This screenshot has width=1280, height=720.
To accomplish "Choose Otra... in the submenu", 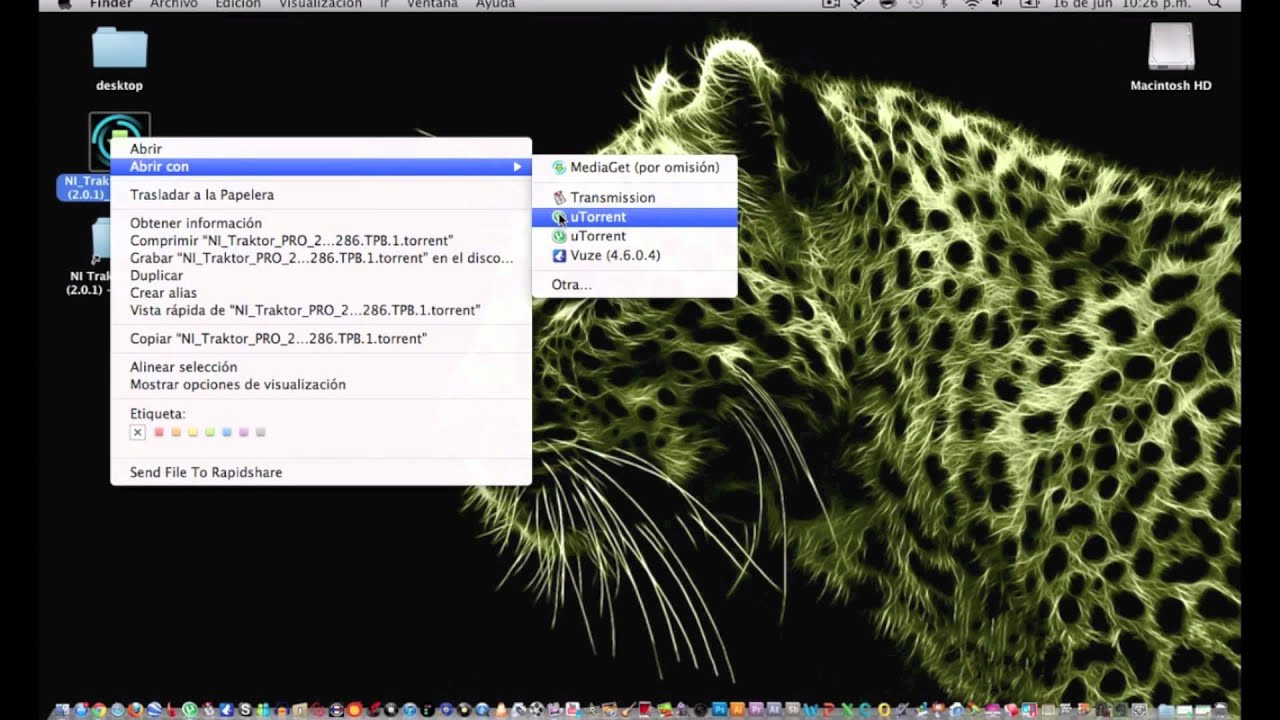I will coord(635,285).
